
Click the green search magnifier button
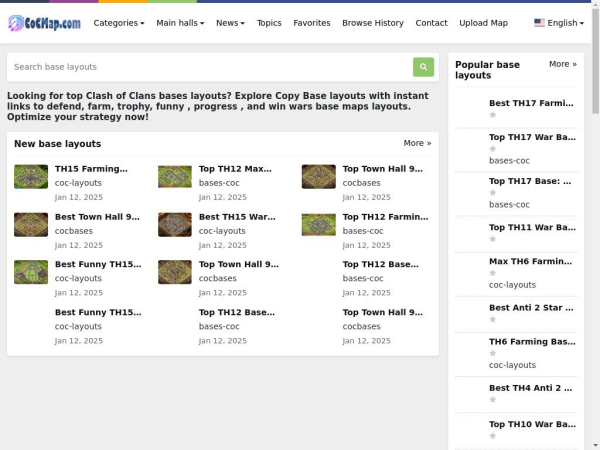pos(423,67)
